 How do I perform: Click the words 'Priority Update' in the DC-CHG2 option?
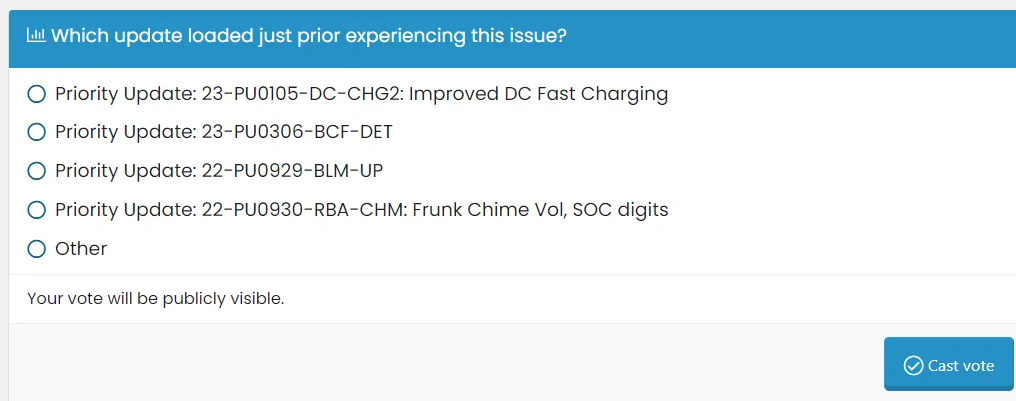click(x=122, y=94)
